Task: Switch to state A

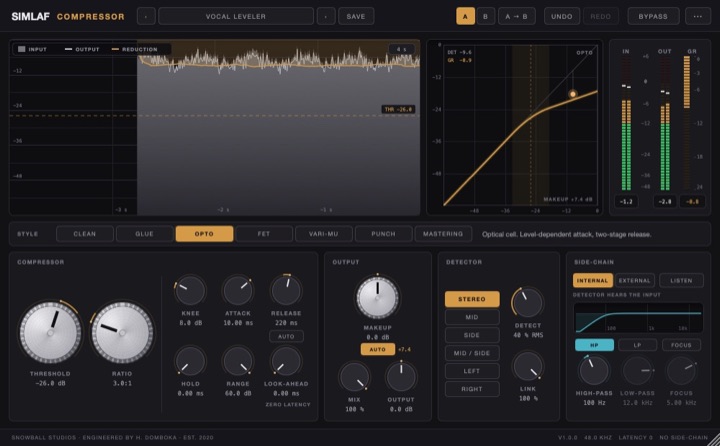Action: click(x=465, y=17)
